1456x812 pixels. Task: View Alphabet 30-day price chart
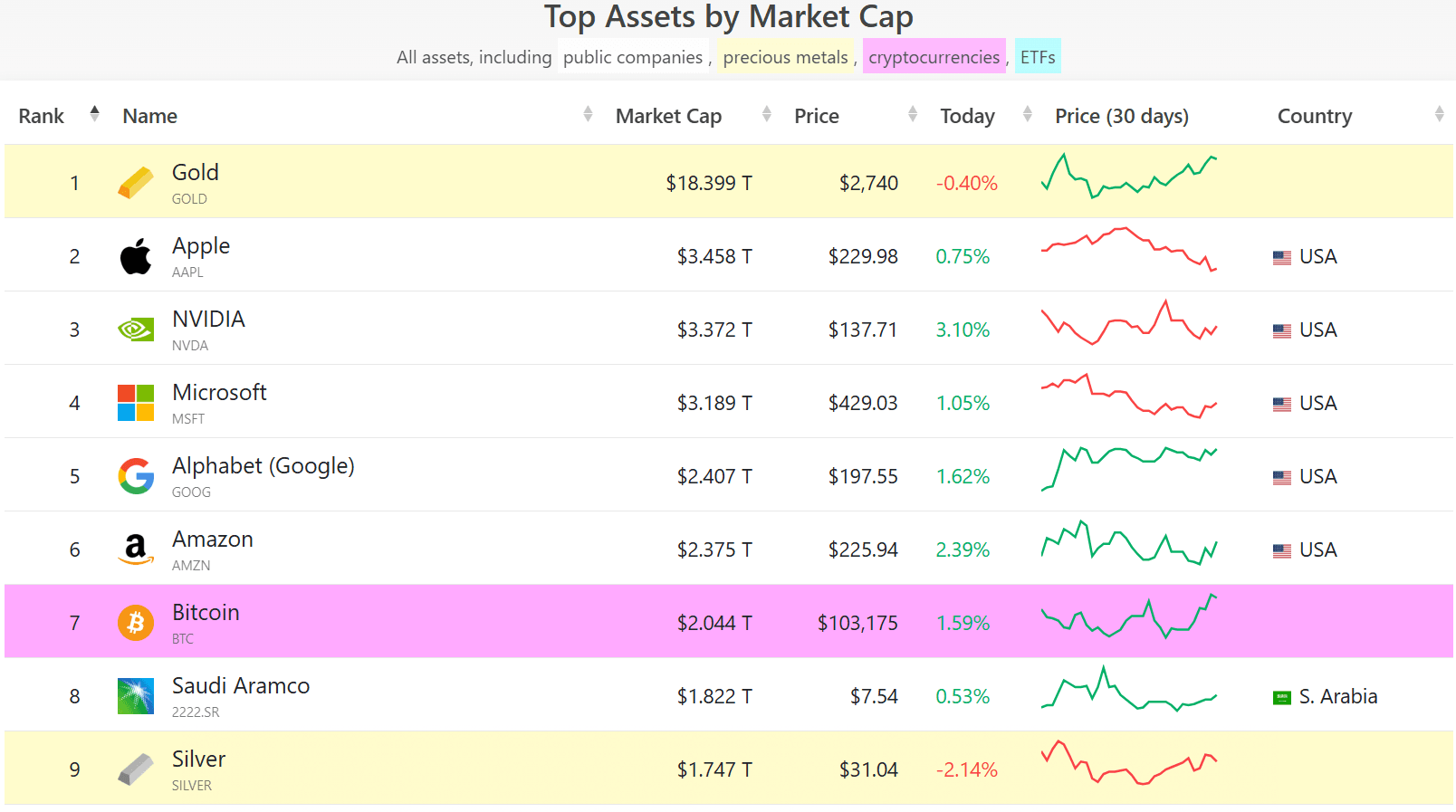tap(1129, 469)
